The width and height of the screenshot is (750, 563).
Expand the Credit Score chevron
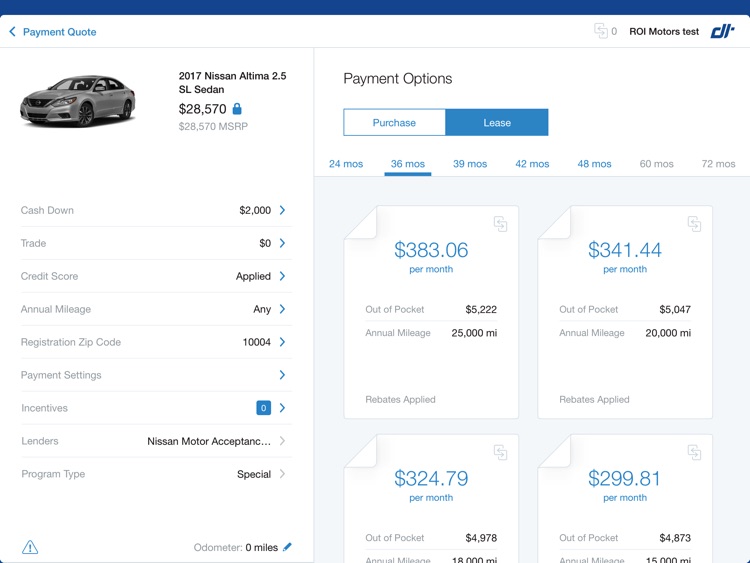pyautogui.click(x=282, y=276)
